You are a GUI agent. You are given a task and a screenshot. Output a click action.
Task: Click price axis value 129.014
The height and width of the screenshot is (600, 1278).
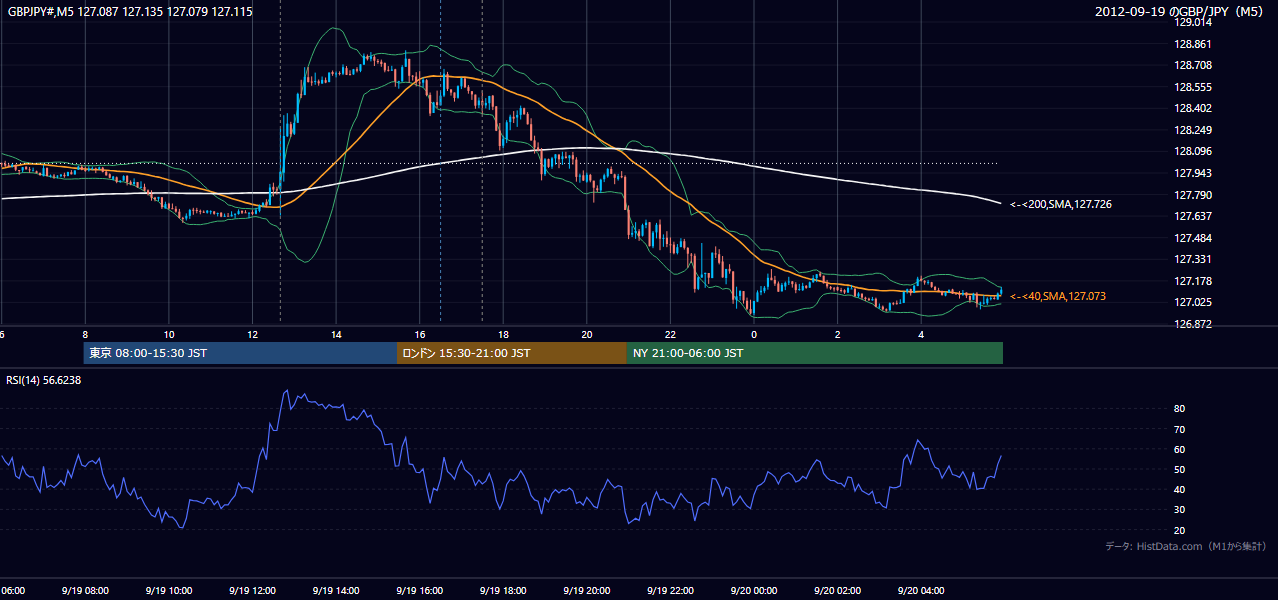tap(1193, 22)
